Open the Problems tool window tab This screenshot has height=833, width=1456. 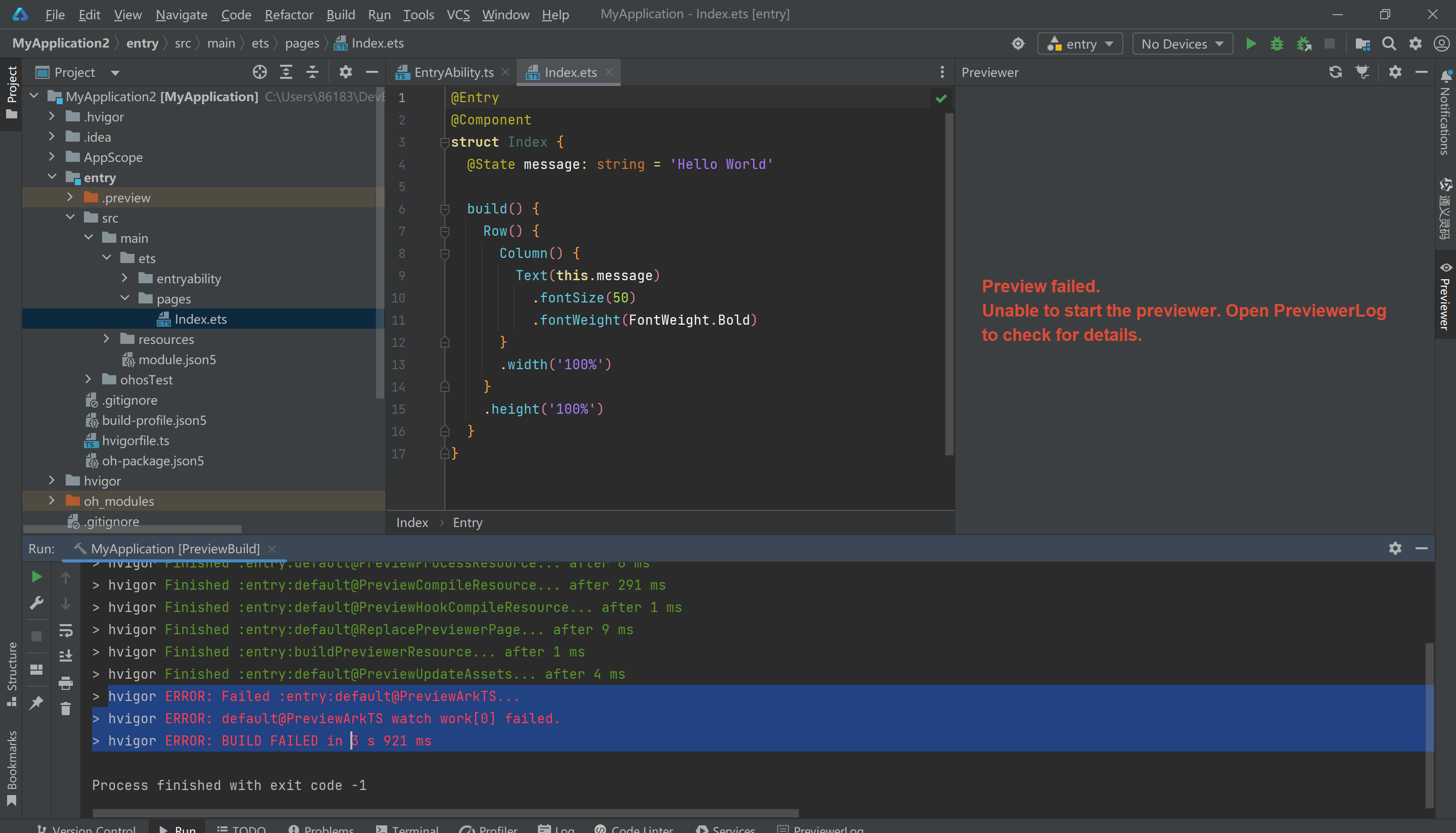[321, 828]
